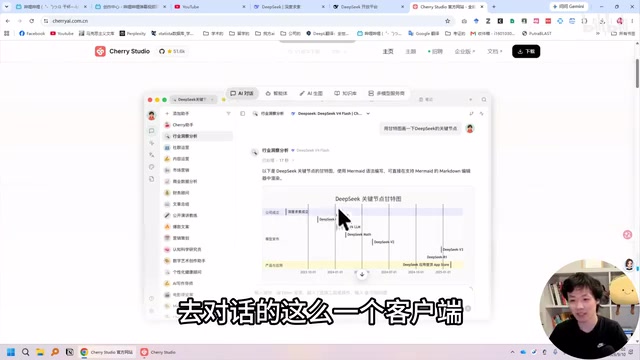Switch to the 多模型服务商 feature tab
The width and height of the screenshot is (640, 360).
387,93
